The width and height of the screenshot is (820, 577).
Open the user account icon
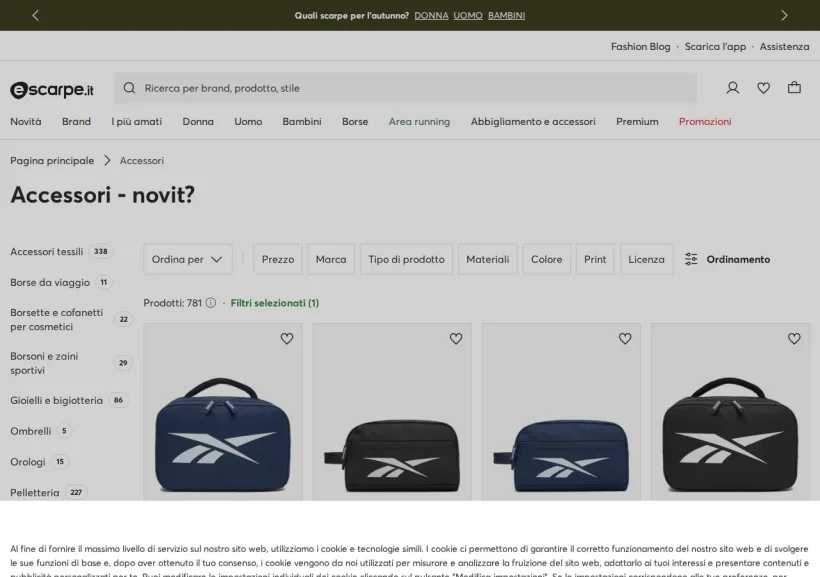coord(733,87)
